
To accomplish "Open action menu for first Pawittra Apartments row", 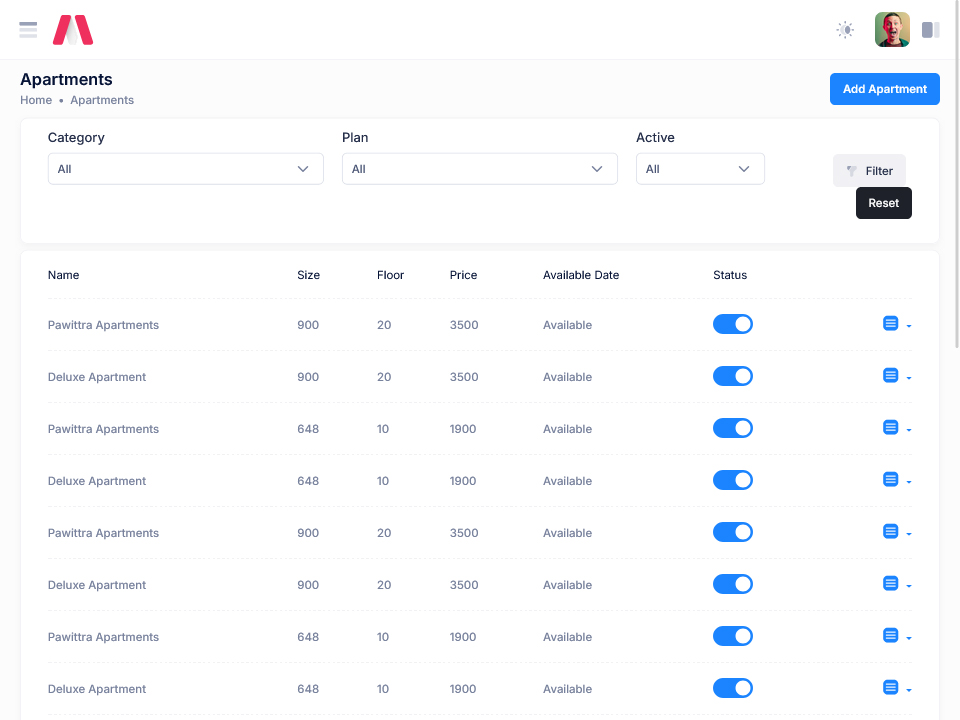I will coord(896,324).
